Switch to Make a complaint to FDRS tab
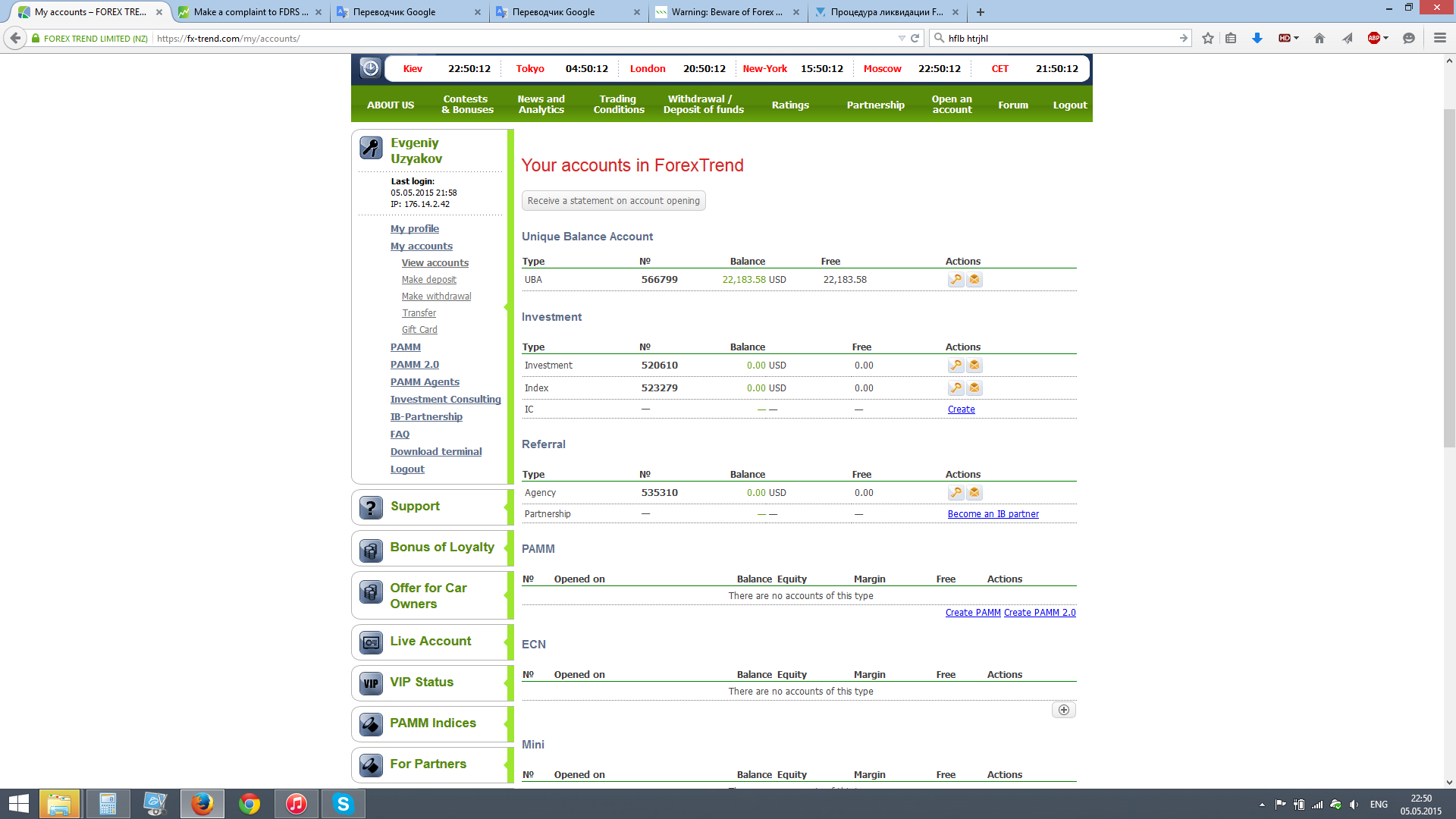 point(249,12)
